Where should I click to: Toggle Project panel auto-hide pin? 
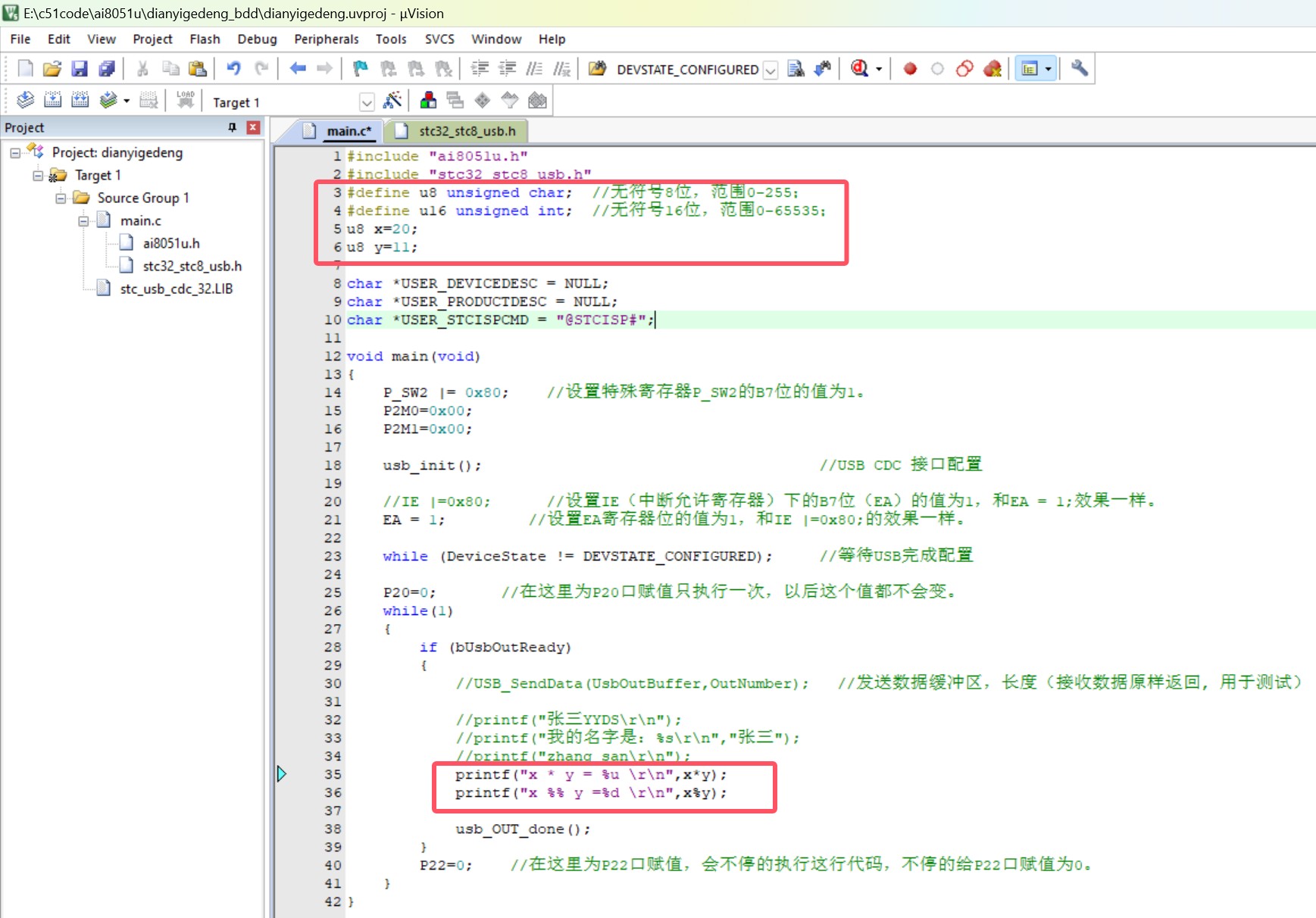pyautogui.click(x=233, y=127)
